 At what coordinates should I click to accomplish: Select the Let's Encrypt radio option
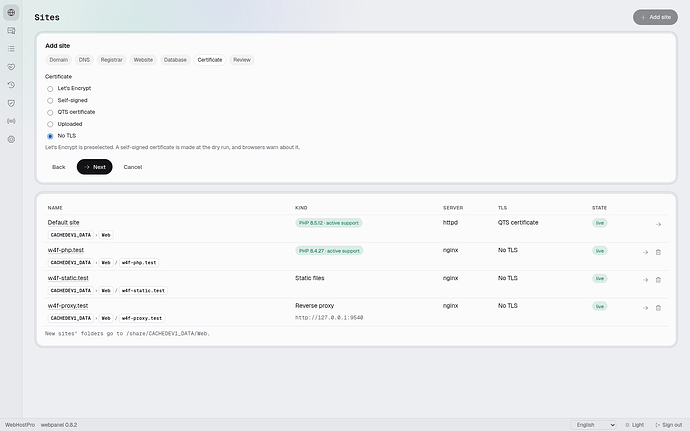pos(50,89)
